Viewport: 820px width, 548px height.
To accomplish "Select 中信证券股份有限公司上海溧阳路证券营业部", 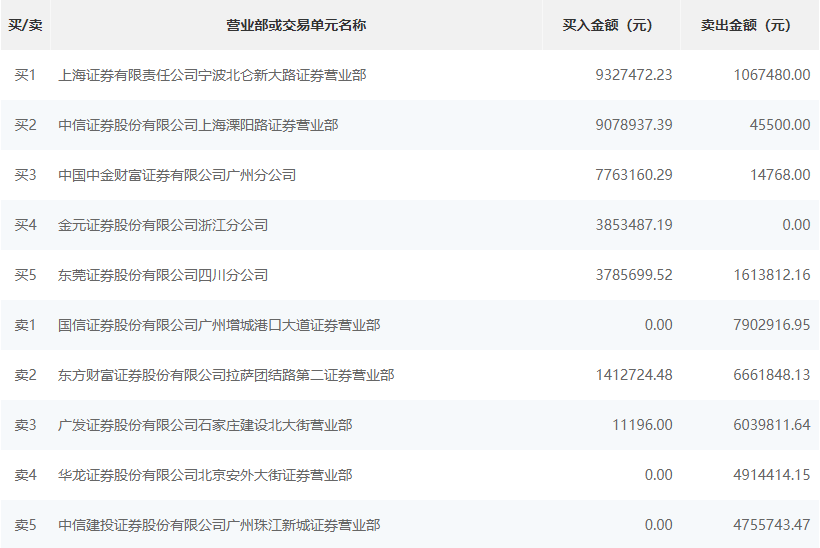I will point(198,125).
